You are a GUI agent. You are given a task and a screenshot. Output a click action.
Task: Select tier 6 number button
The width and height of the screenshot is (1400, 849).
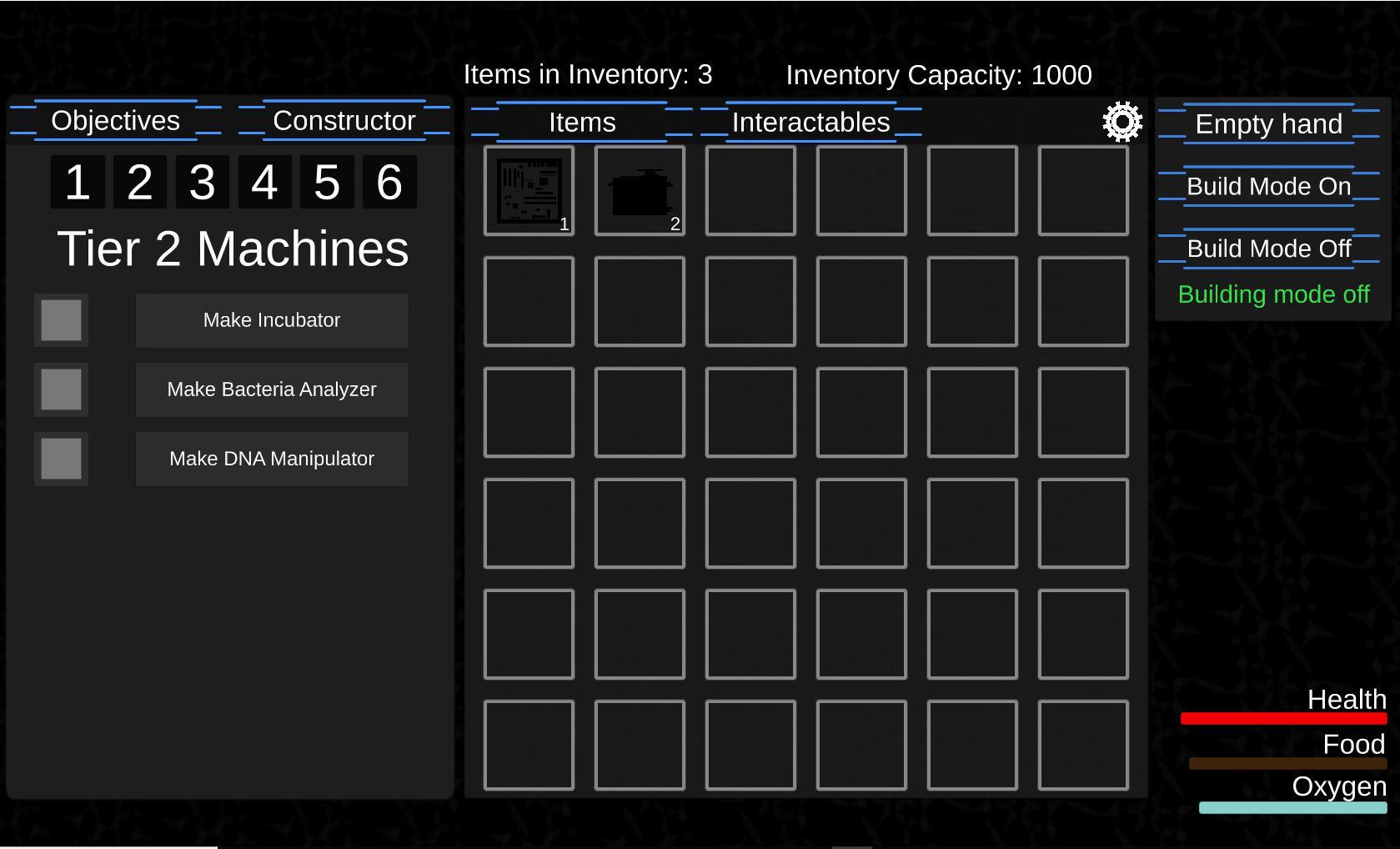tap(389, 182)
